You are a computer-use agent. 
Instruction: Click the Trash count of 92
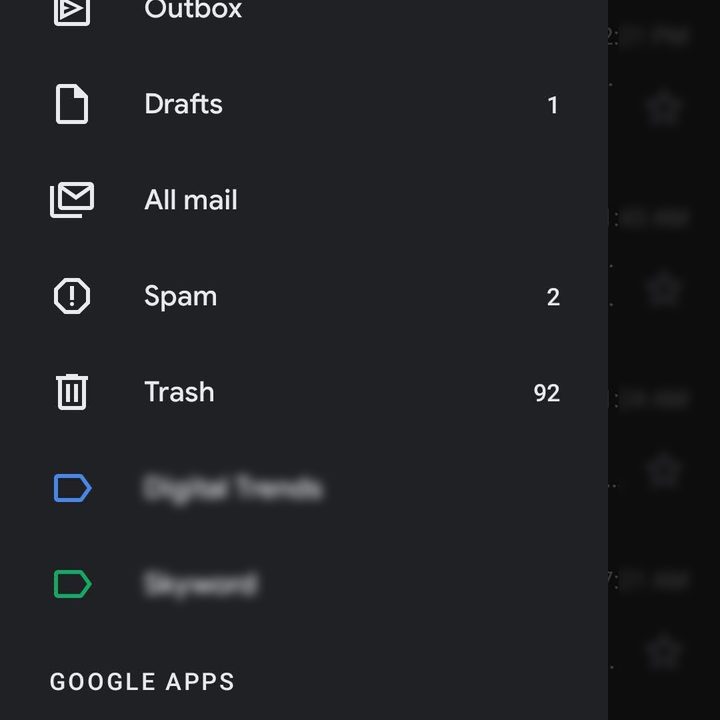point(546,393)
